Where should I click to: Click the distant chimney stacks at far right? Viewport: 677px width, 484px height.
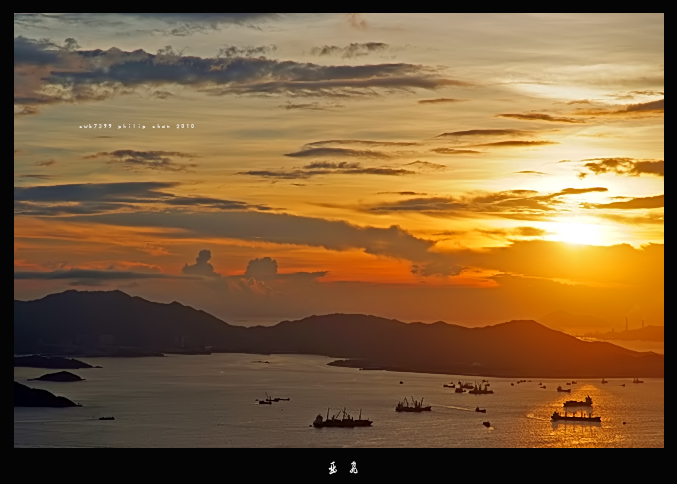click(x=628, y=325)
